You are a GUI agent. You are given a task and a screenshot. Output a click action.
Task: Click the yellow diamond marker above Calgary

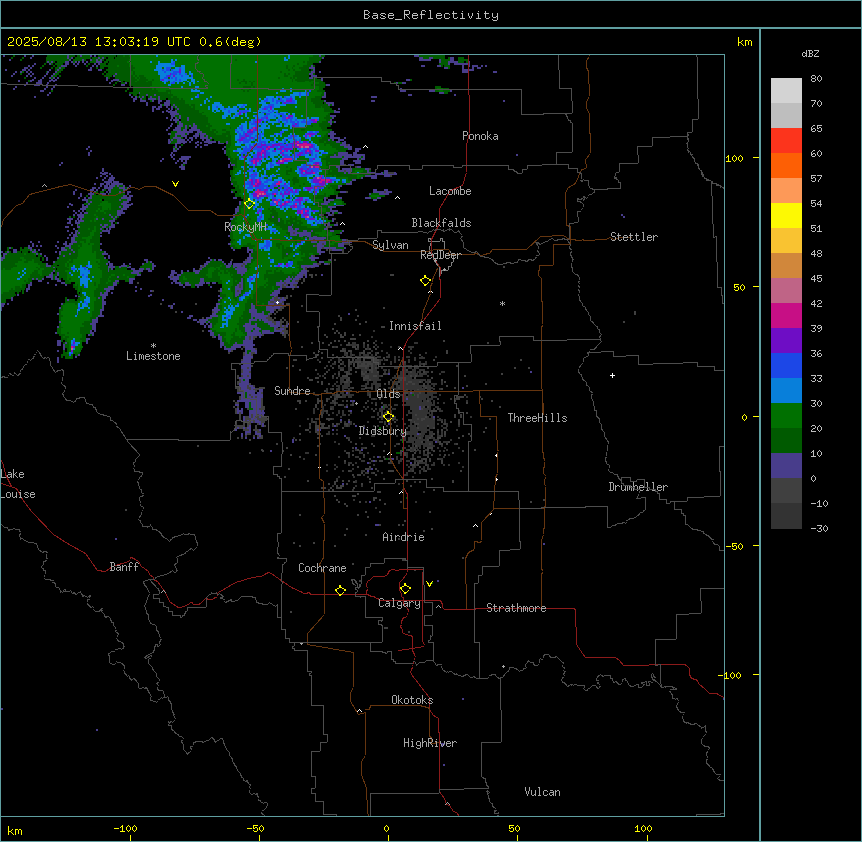tap(406, 589)
